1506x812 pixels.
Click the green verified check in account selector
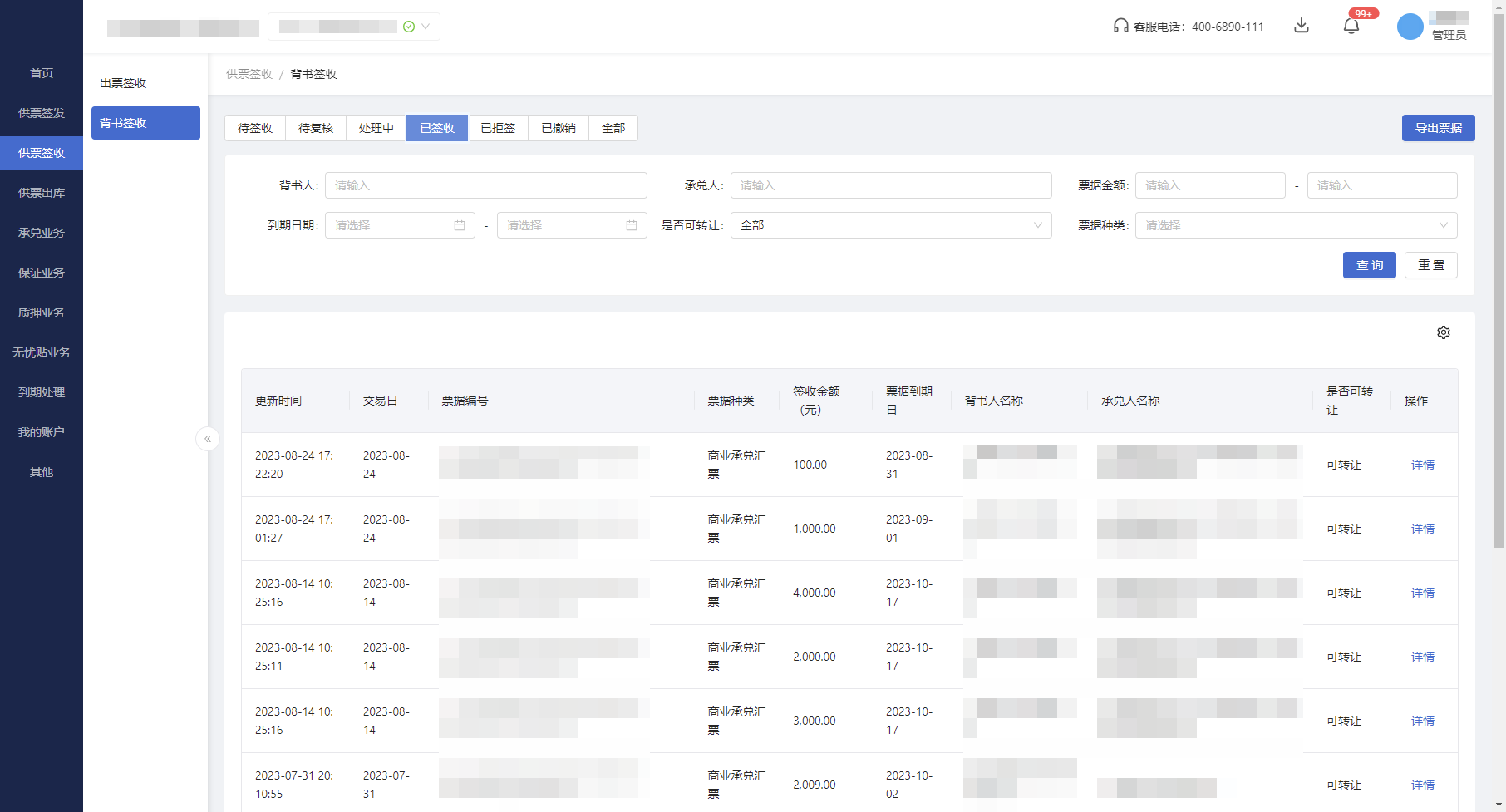pos(408,26)
